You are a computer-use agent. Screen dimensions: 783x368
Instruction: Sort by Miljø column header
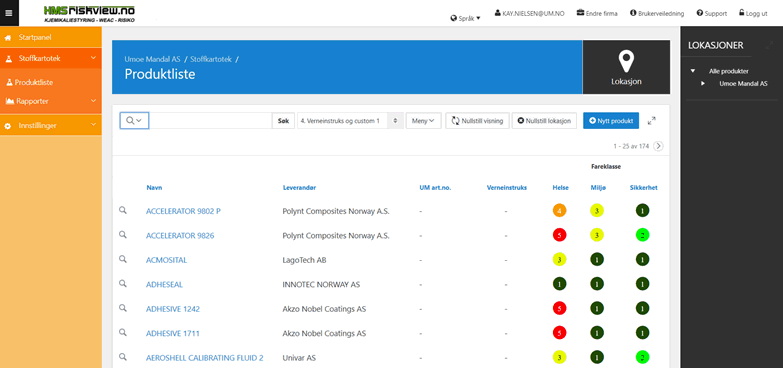click(x=597, y=188)
